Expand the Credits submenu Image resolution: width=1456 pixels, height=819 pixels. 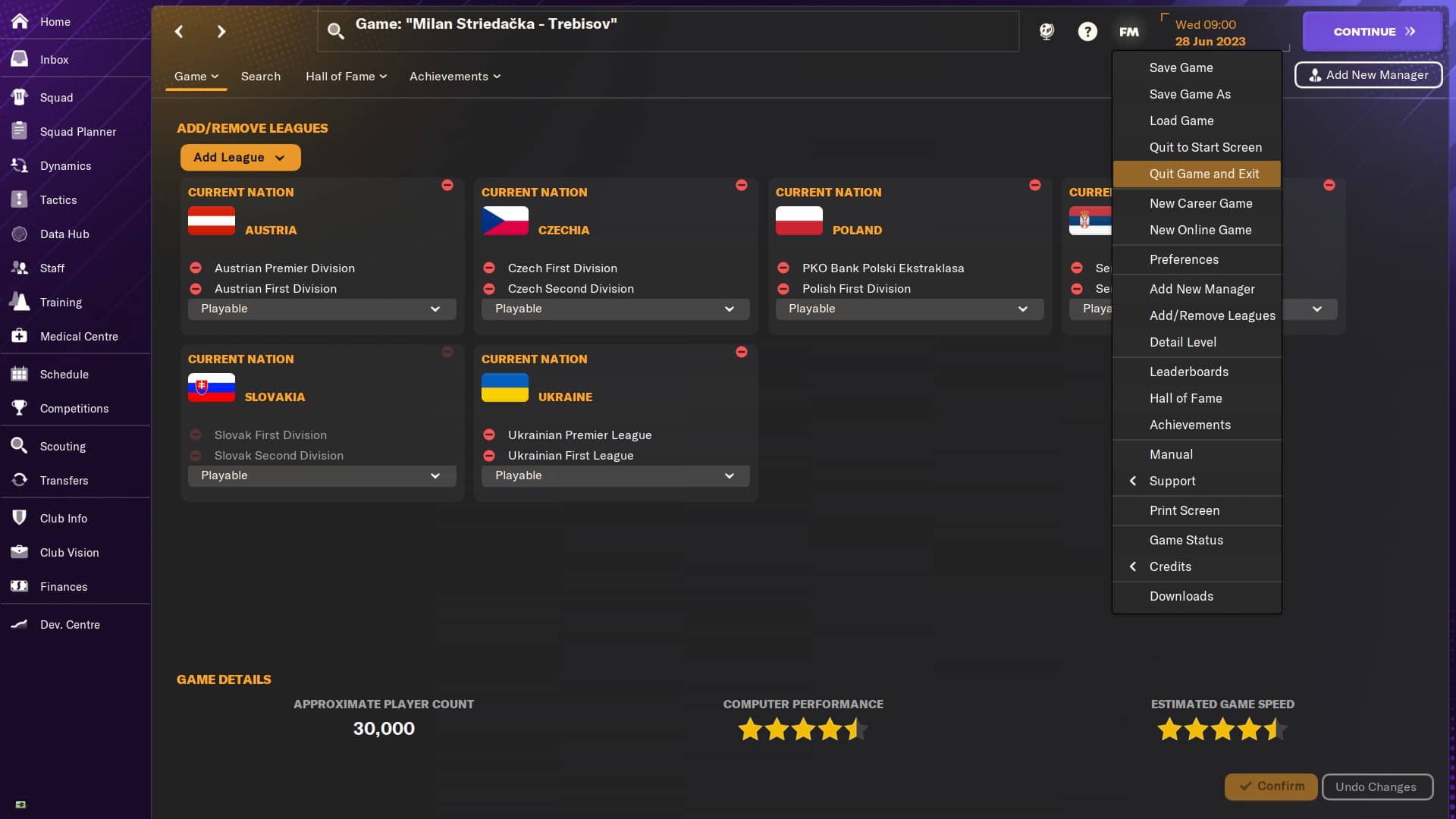click(x=1197, y=566)
